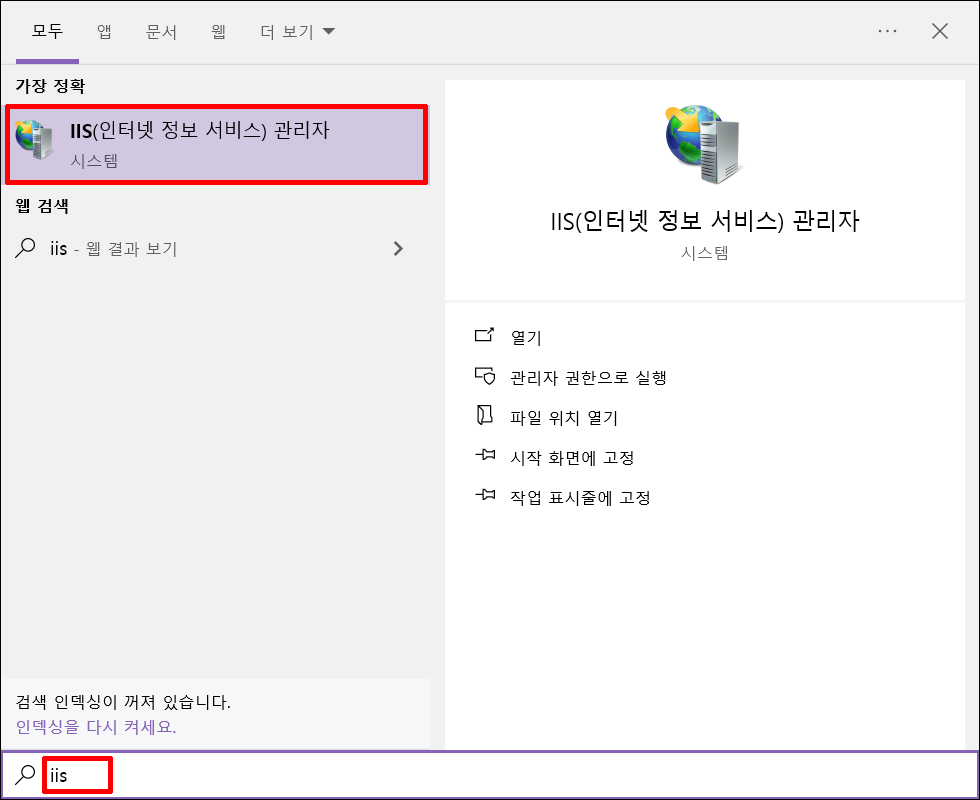The image size is (980, 800).
Task: Click the search box containing iis
Action: pyautogui.click(x=490, y=775)
